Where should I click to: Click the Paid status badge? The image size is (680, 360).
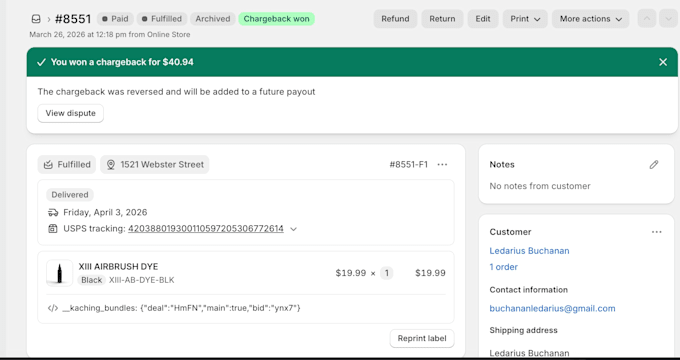click(115, 19)
